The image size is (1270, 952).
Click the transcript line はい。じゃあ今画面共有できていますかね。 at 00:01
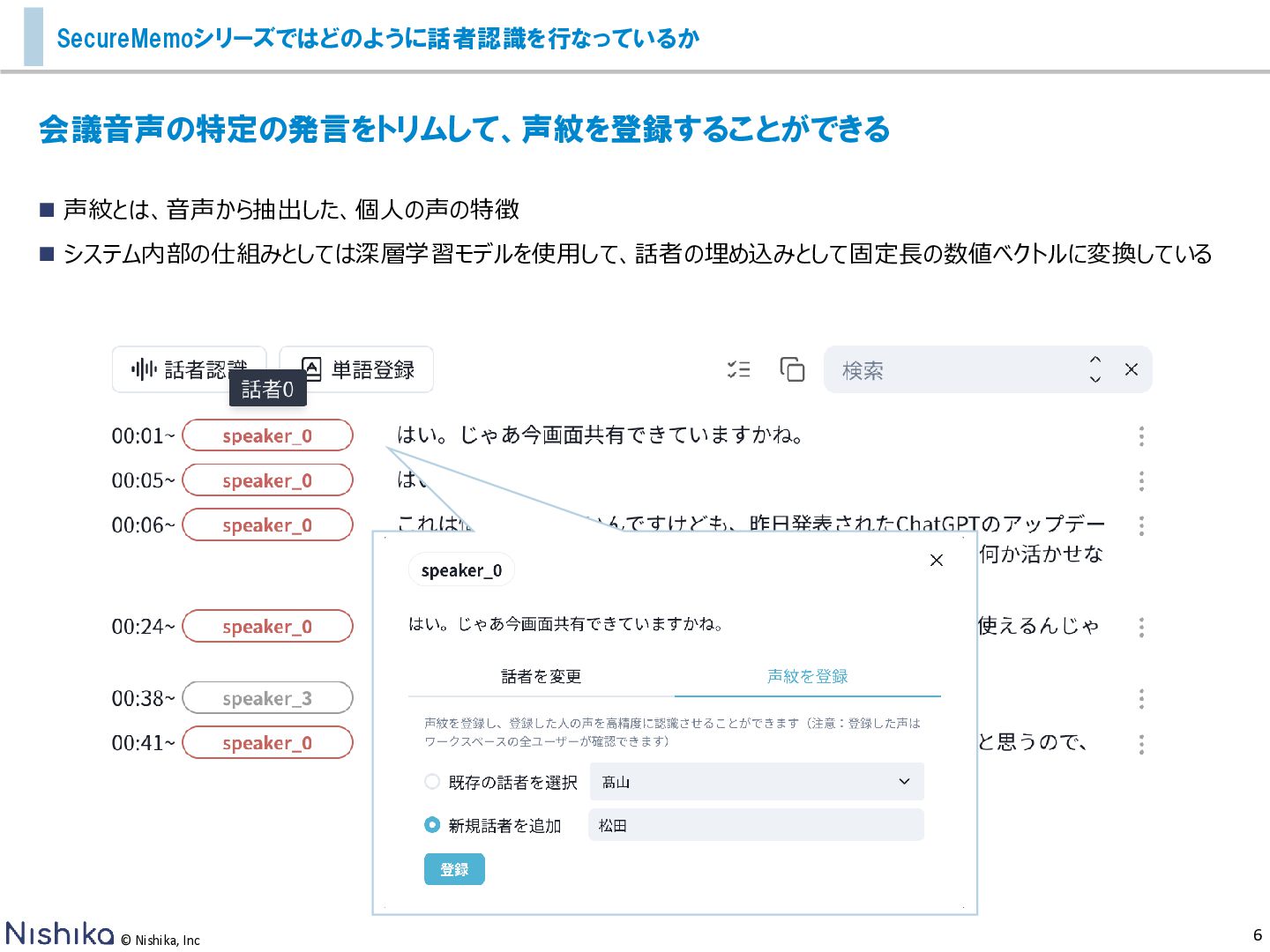click(x=600, y=435)
